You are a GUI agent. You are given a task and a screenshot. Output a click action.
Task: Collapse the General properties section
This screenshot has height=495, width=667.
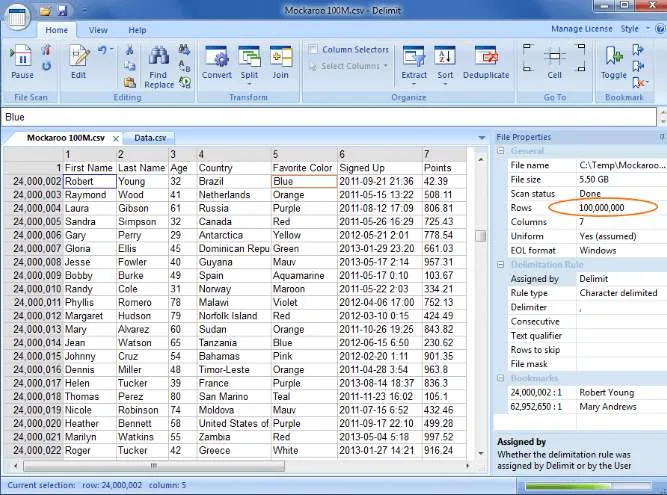501,151
